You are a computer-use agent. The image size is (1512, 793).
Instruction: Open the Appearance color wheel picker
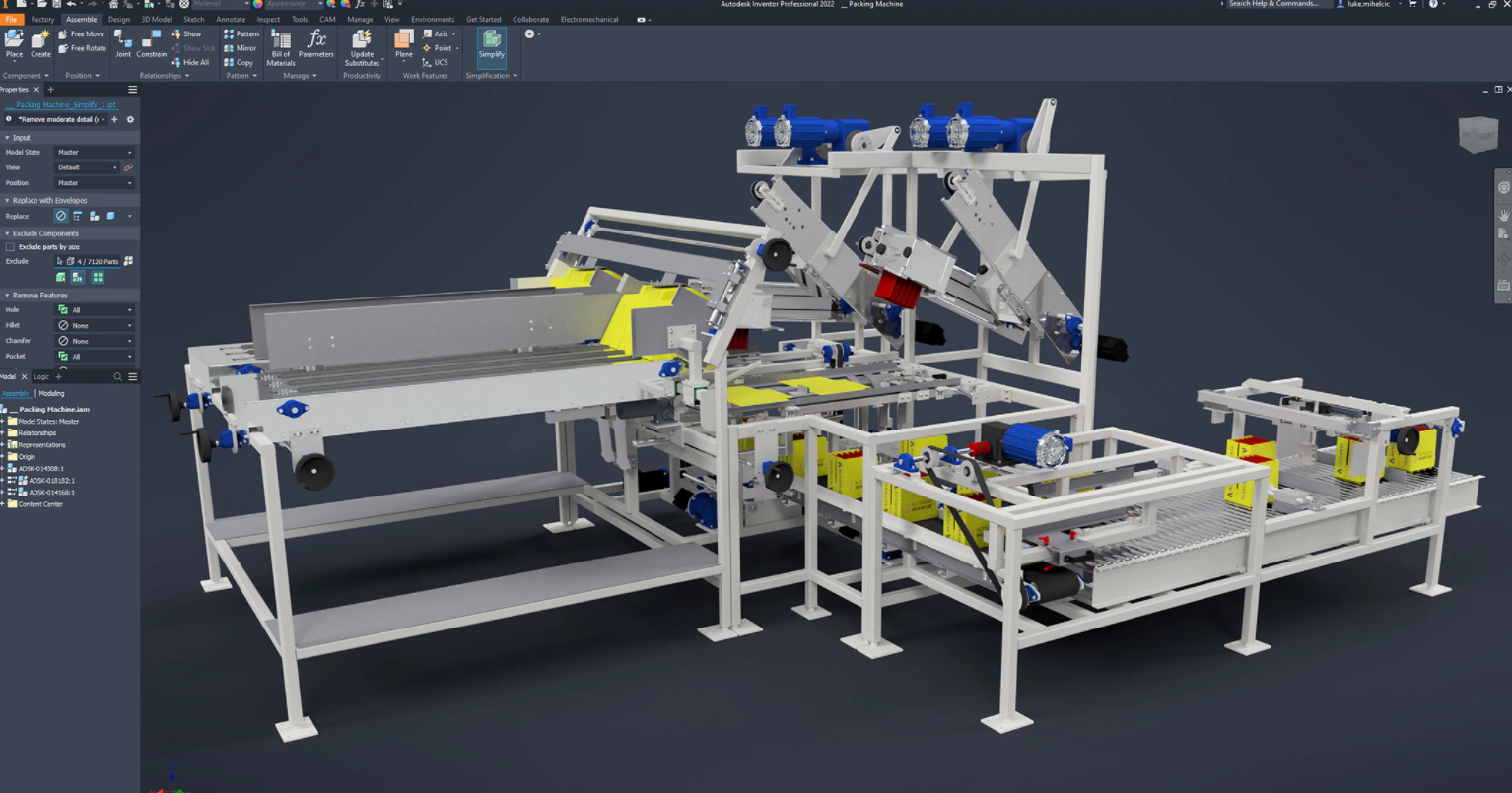point(257,4)
